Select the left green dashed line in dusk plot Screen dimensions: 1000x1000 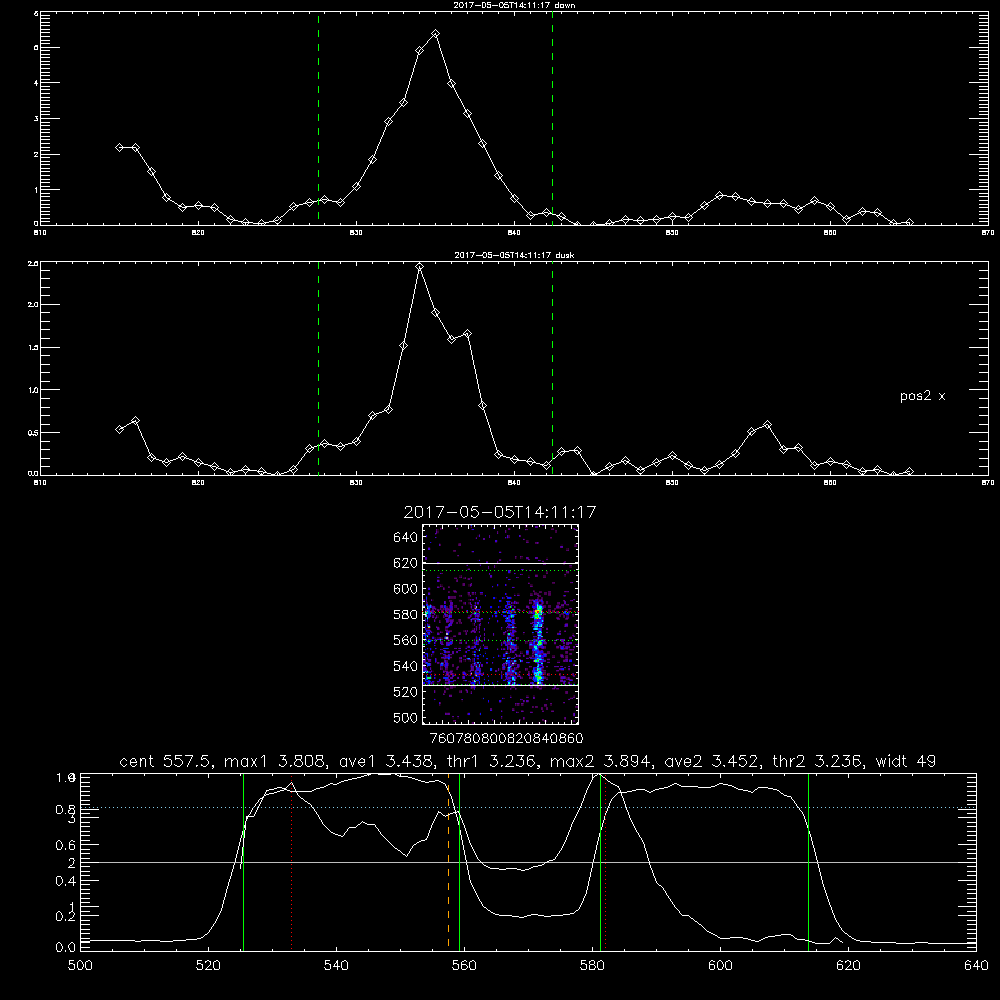pyautogui.click(x=318, y=368)
